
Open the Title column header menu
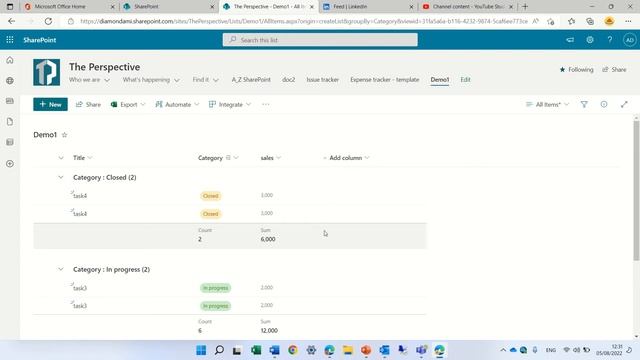click(x=82, y=158)
